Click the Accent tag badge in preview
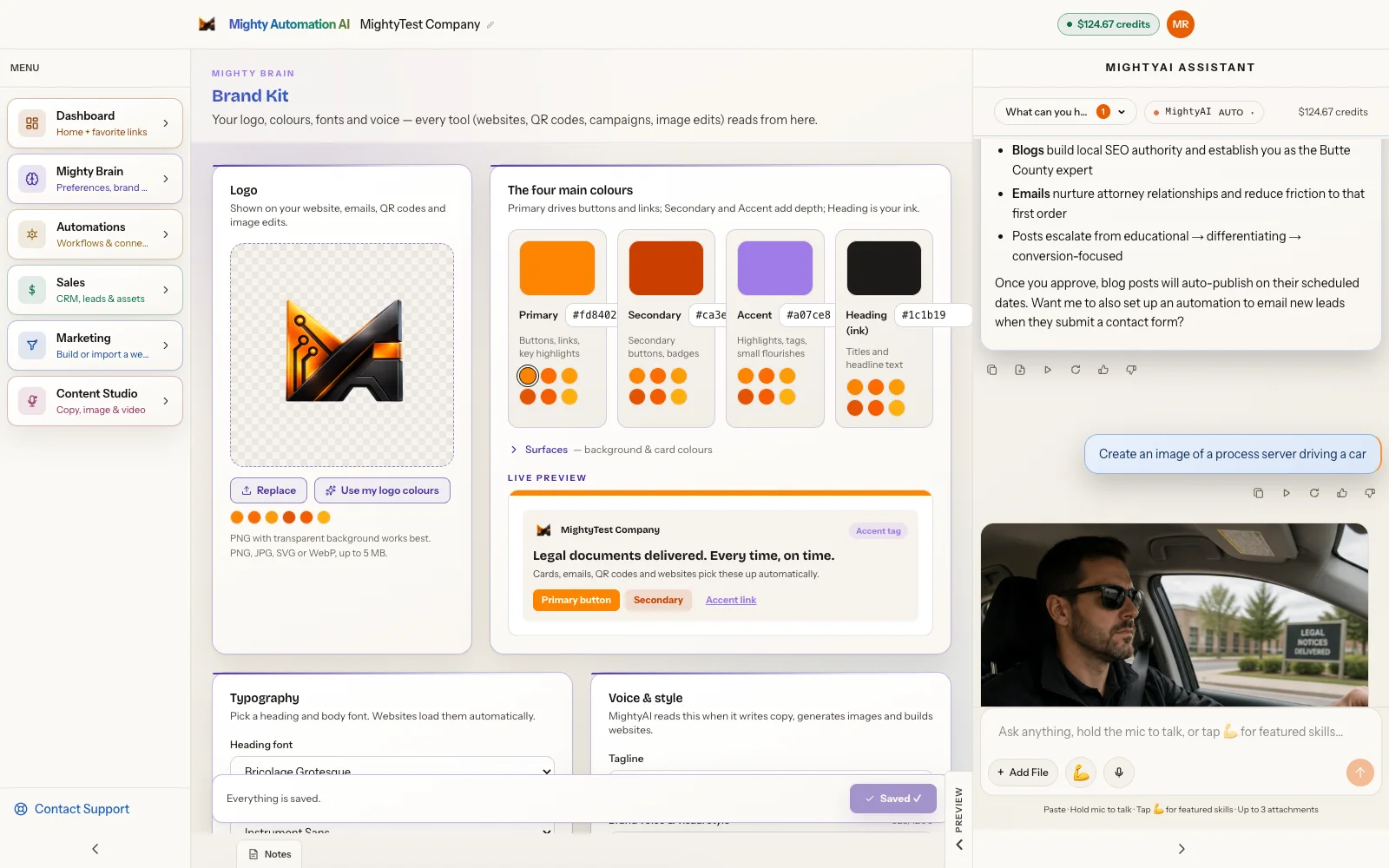1389x868 pixels. pyautogui.click(x=879, y=531)
